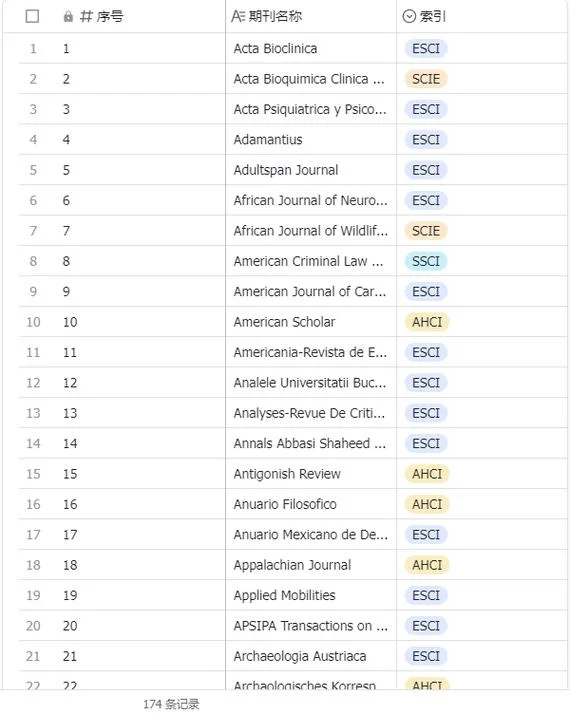Click the Applied Mobilities journal name
The height and width of the screenshot is (714, 570).
click(284, 596)
